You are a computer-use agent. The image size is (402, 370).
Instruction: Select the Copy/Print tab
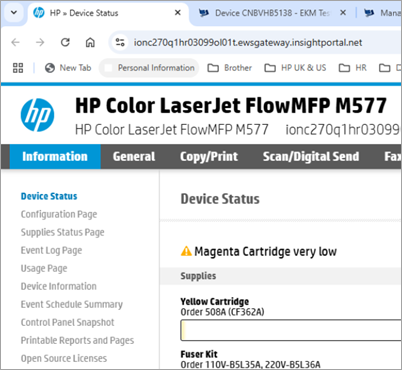tap(209, 156)
